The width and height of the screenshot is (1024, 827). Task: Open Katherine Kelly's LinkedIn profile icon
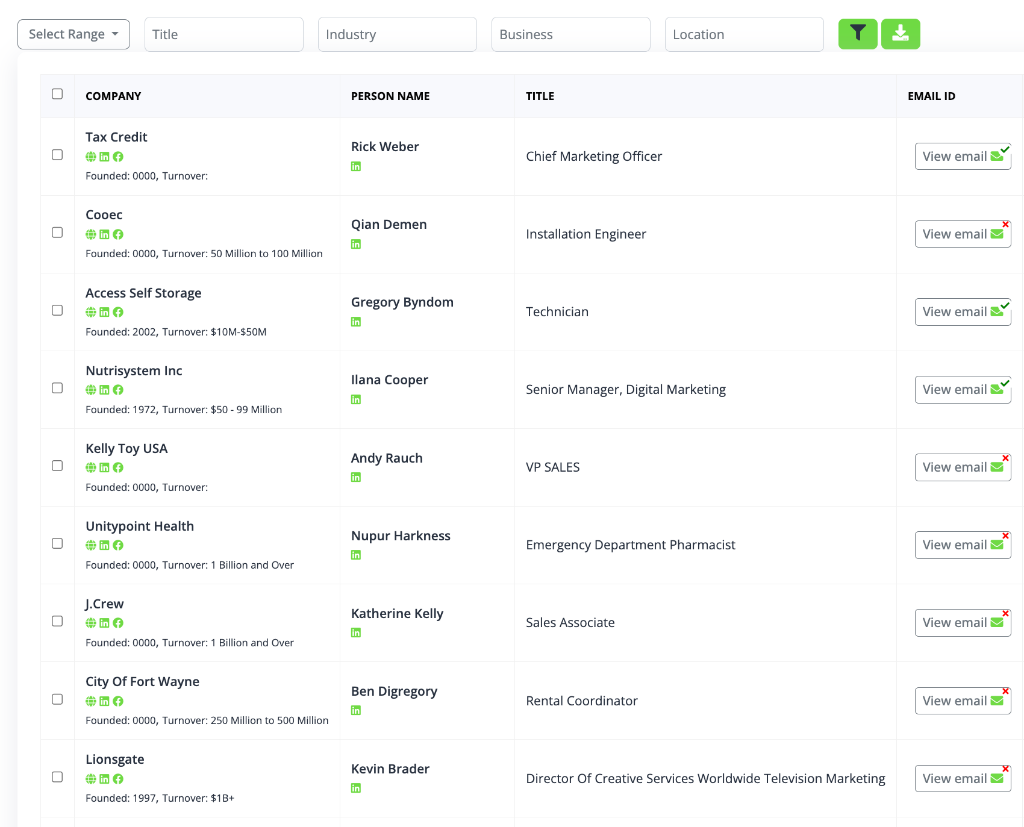point(356,633)
